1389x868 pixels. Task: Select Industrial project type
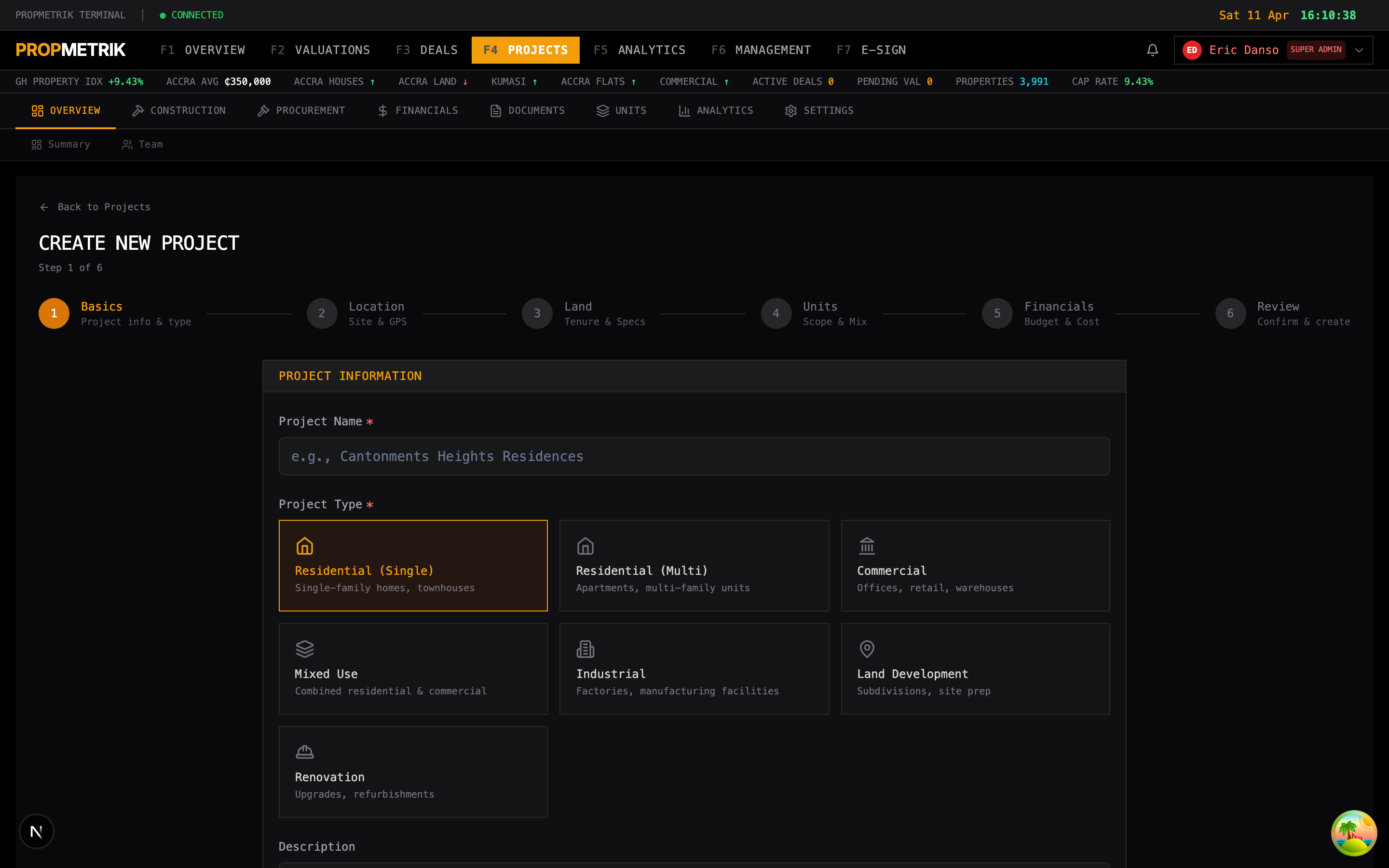click(x=694, y=669)
